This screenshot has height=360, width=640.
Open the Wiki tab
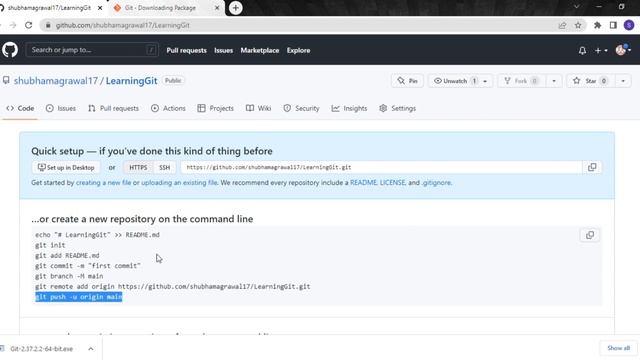(258, 108)
